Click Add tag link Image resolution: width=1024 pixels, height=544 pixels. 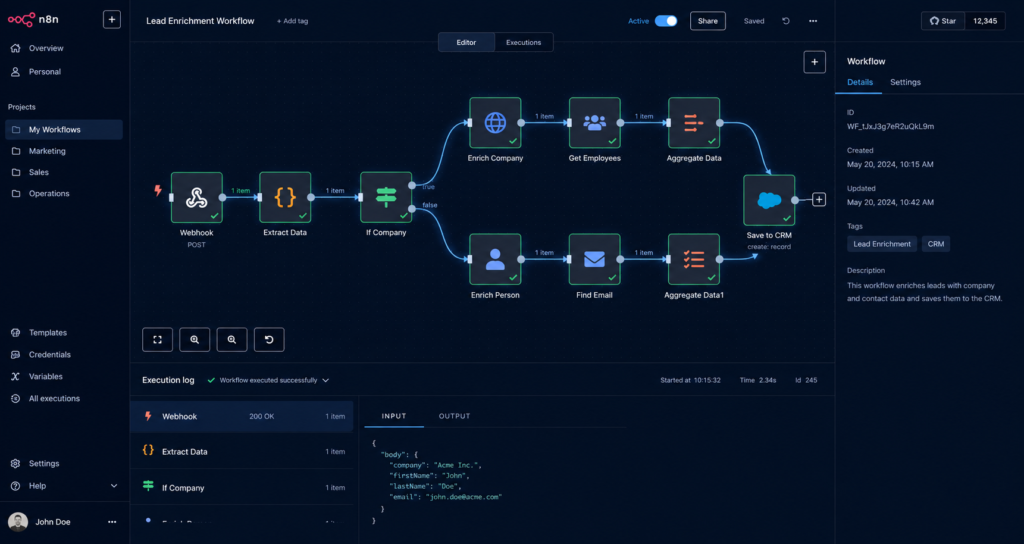pos(293,21)
